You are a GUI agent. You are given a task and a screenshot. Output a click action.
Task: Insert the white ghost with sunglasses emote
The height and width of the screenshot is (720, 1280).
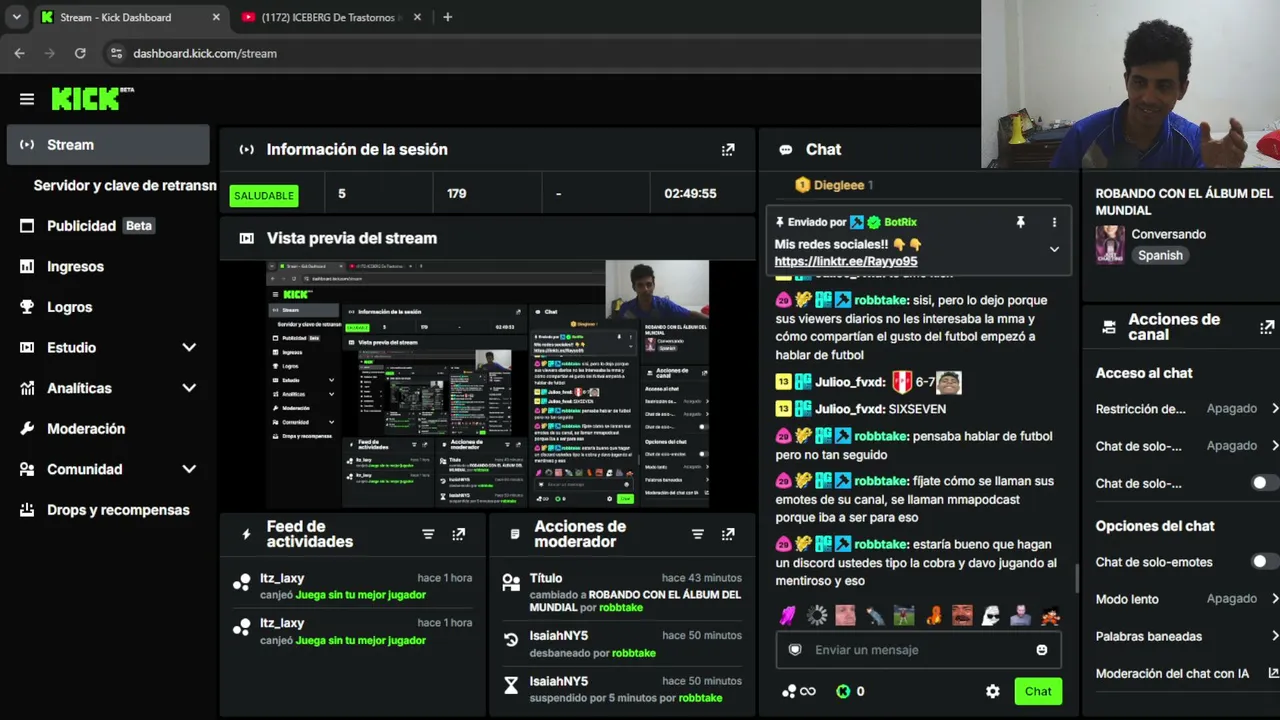991,616
